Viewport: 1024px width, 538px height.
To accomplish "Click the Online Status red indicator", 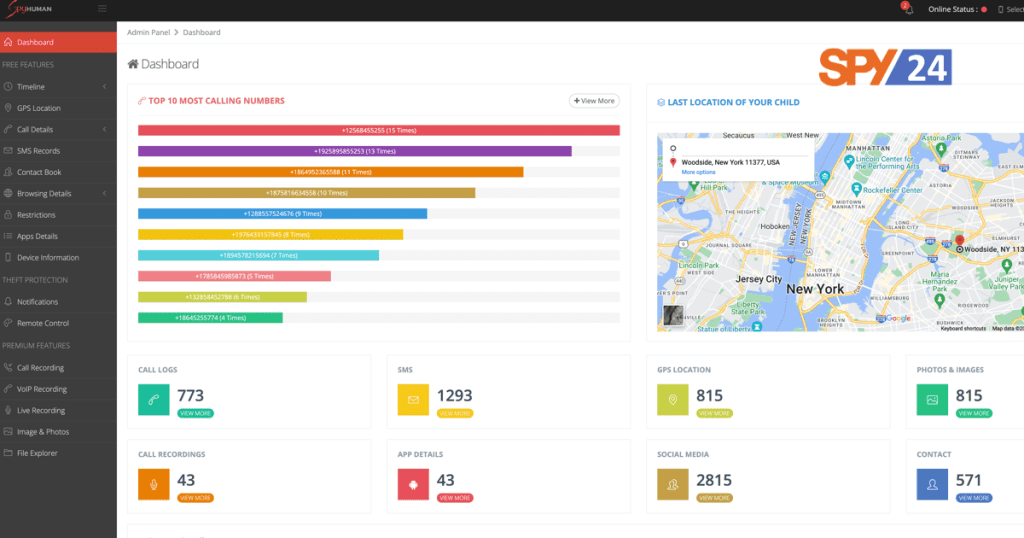I will (x=984, y=9).
